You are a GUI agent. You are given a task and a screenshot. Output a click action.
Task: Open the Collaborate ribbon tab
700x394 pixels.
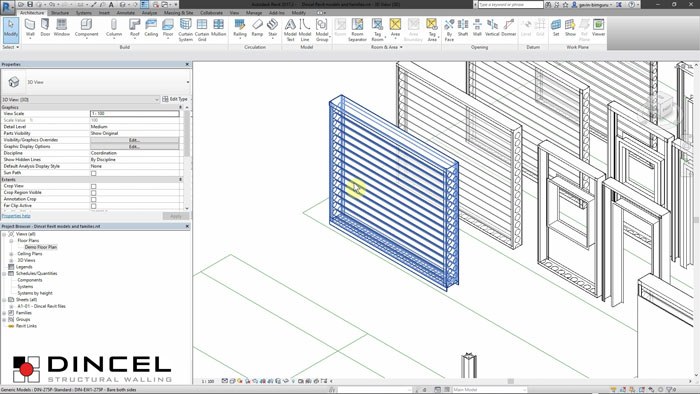point(211,13)
